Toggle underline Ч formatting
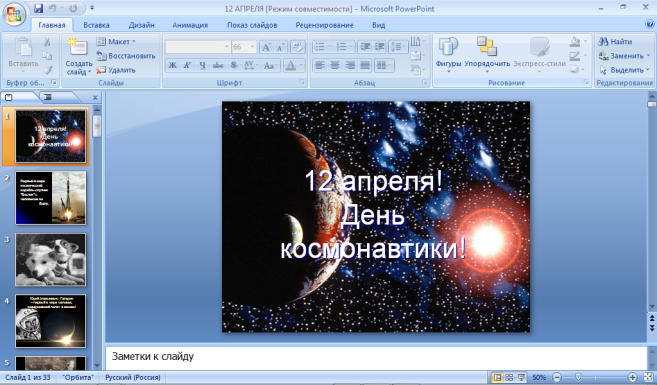Screen dimensions: 657x385 point(202,65)
